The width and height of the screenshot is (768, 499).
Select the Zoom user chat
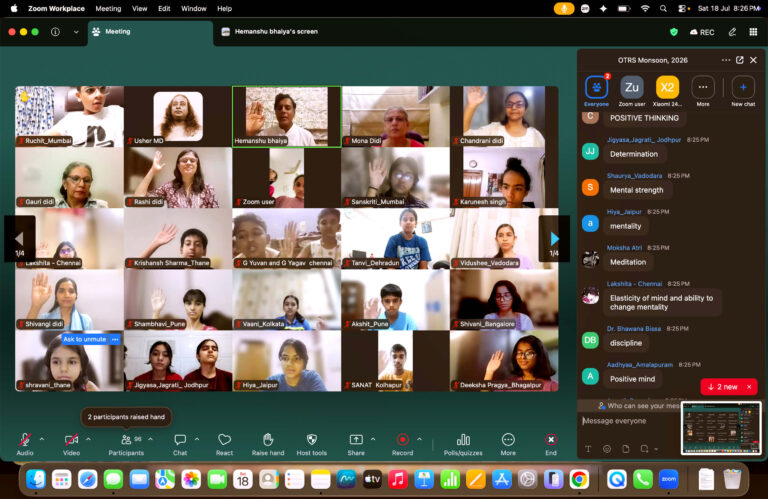coord(632,91)
